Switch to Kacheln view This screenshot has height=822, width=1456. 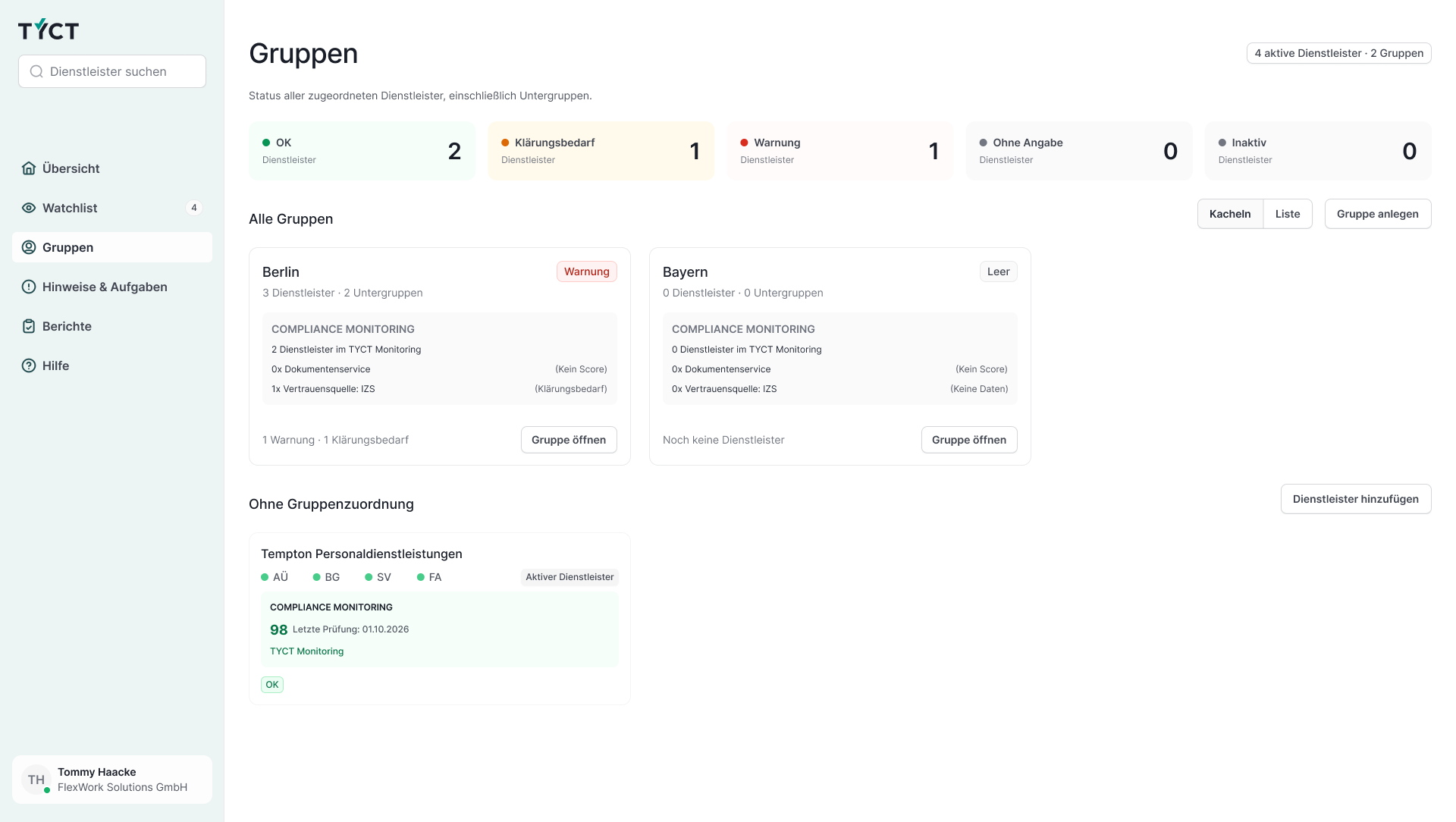pos(1230,214)
